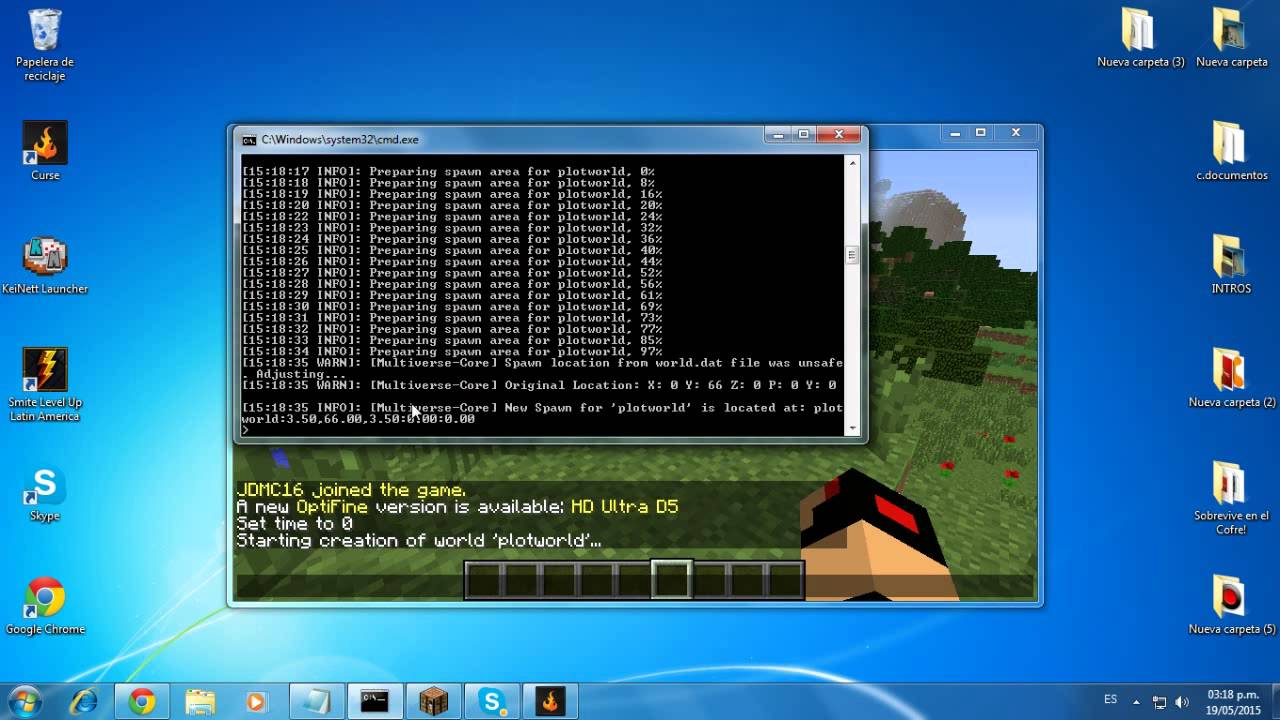Minimize the Minecraft window

coord(955,132)
